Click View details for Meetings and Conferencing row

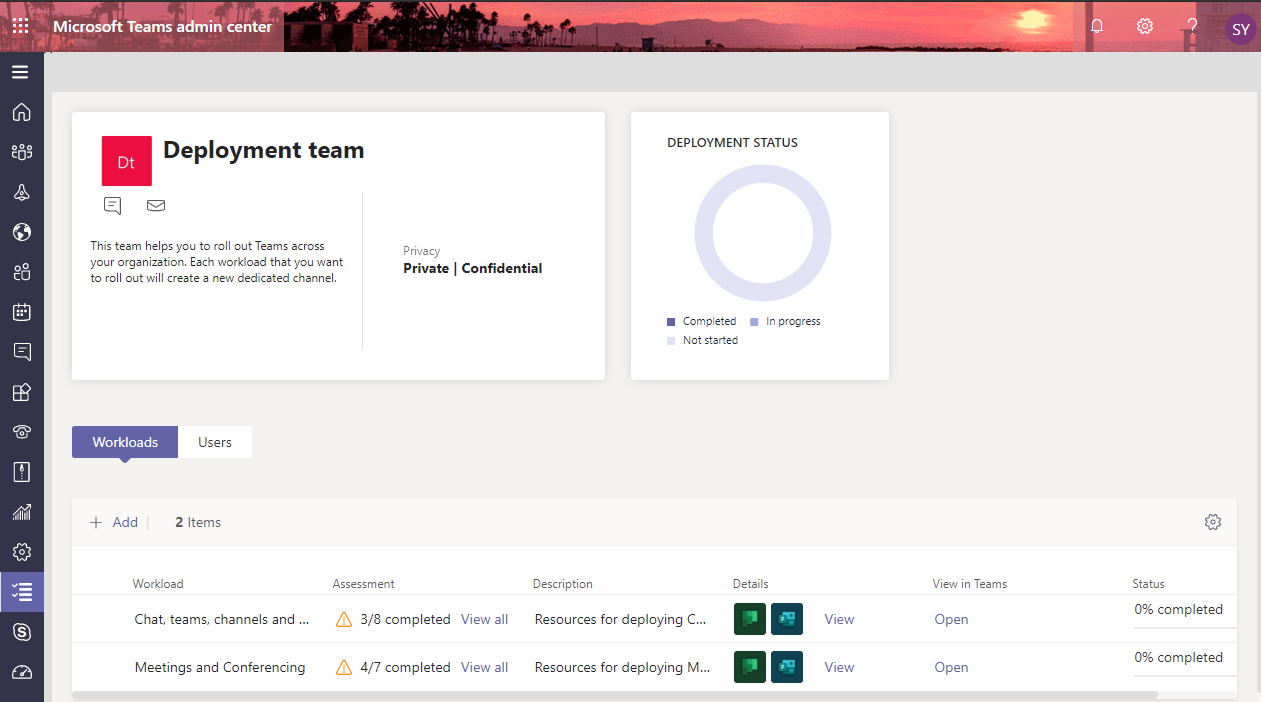click(839, 667)
